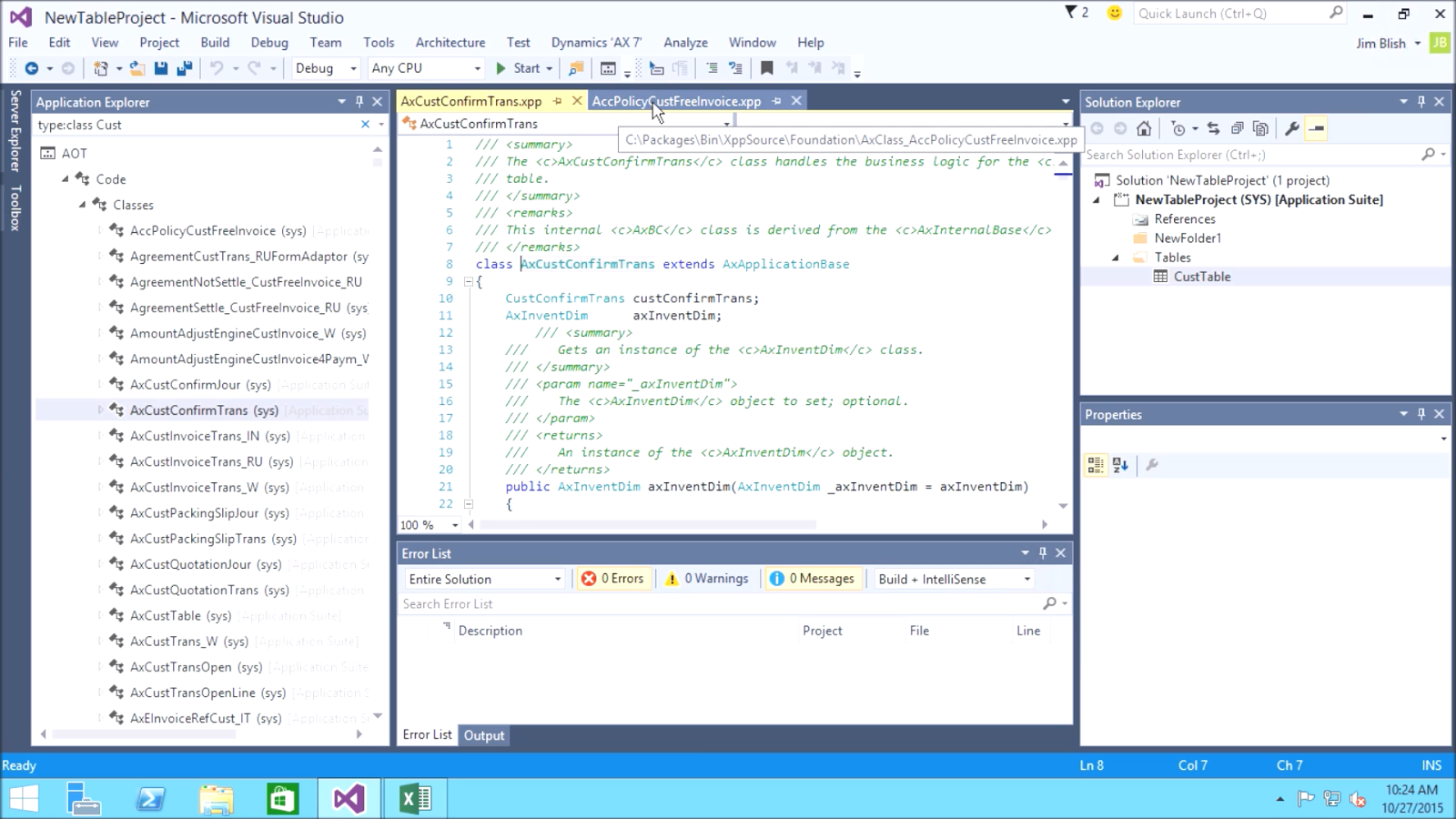Switch to the Output tab

(x=484, y=735)
